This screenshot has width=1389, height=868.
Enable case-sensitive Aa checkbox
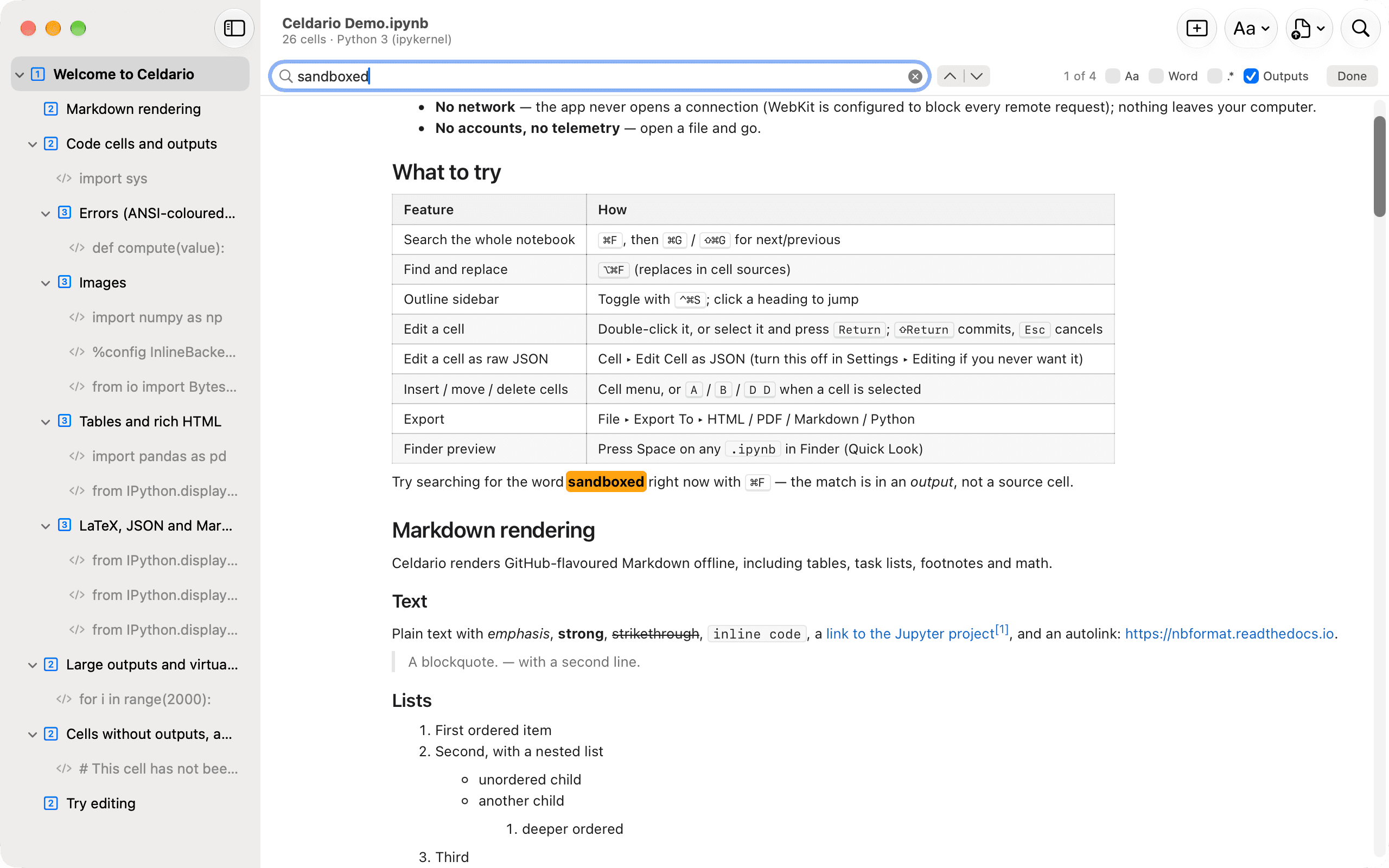(x=1113, y=76)
